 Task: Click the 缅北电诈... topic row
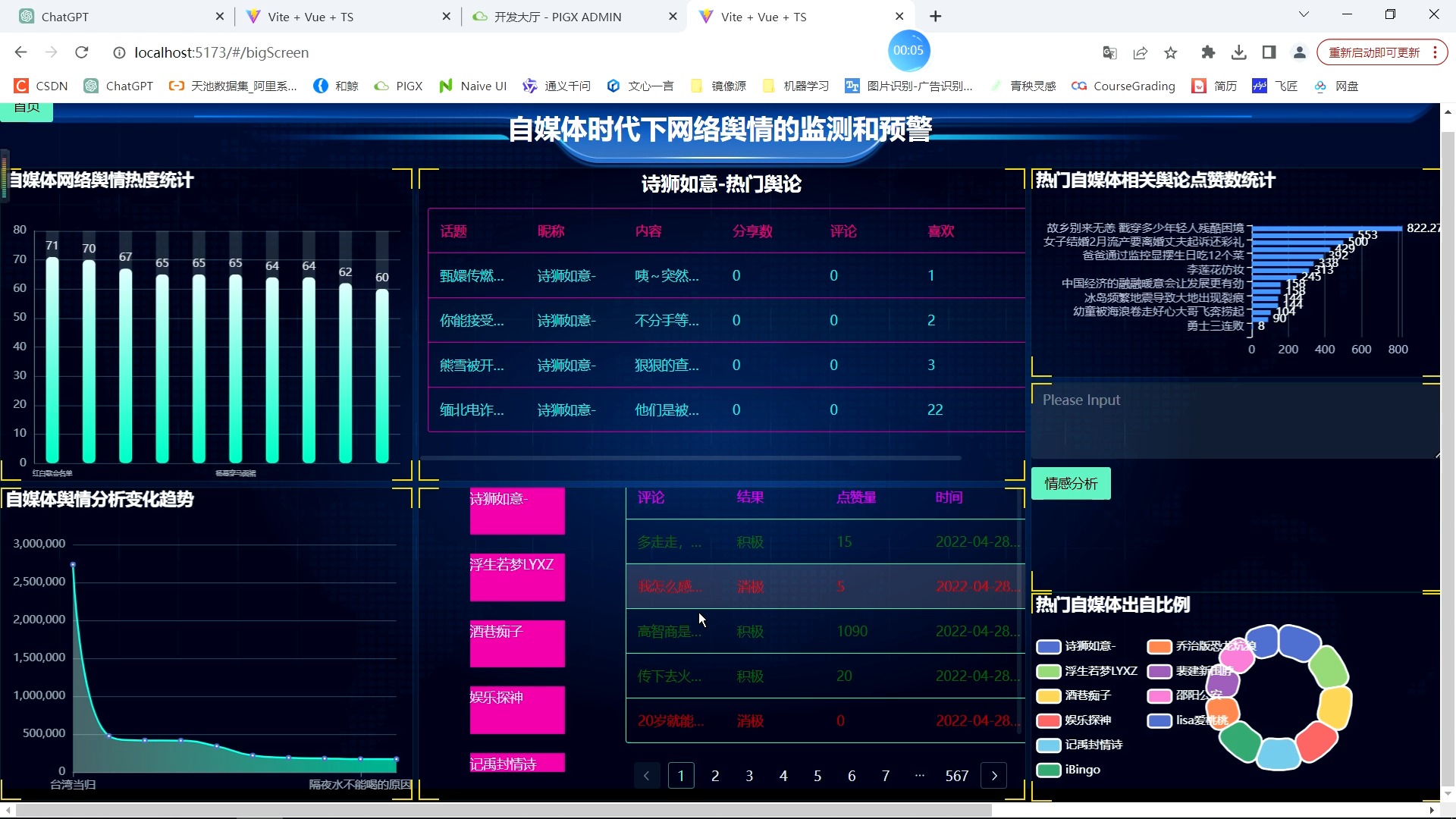coord(726,409)
